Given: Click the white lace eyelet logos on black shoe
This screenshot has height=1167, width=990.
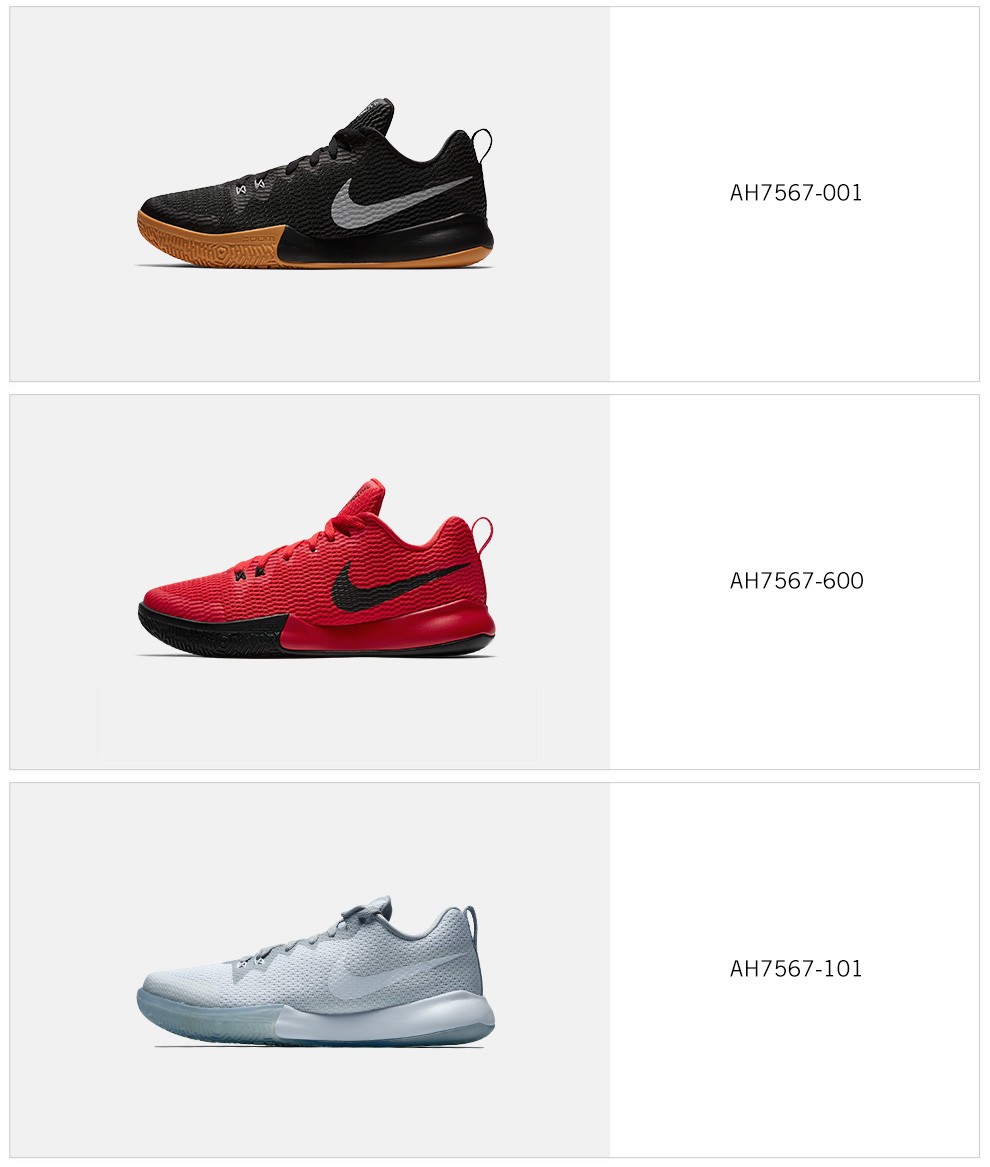Looking at the screenshot, I should [250, 186].
